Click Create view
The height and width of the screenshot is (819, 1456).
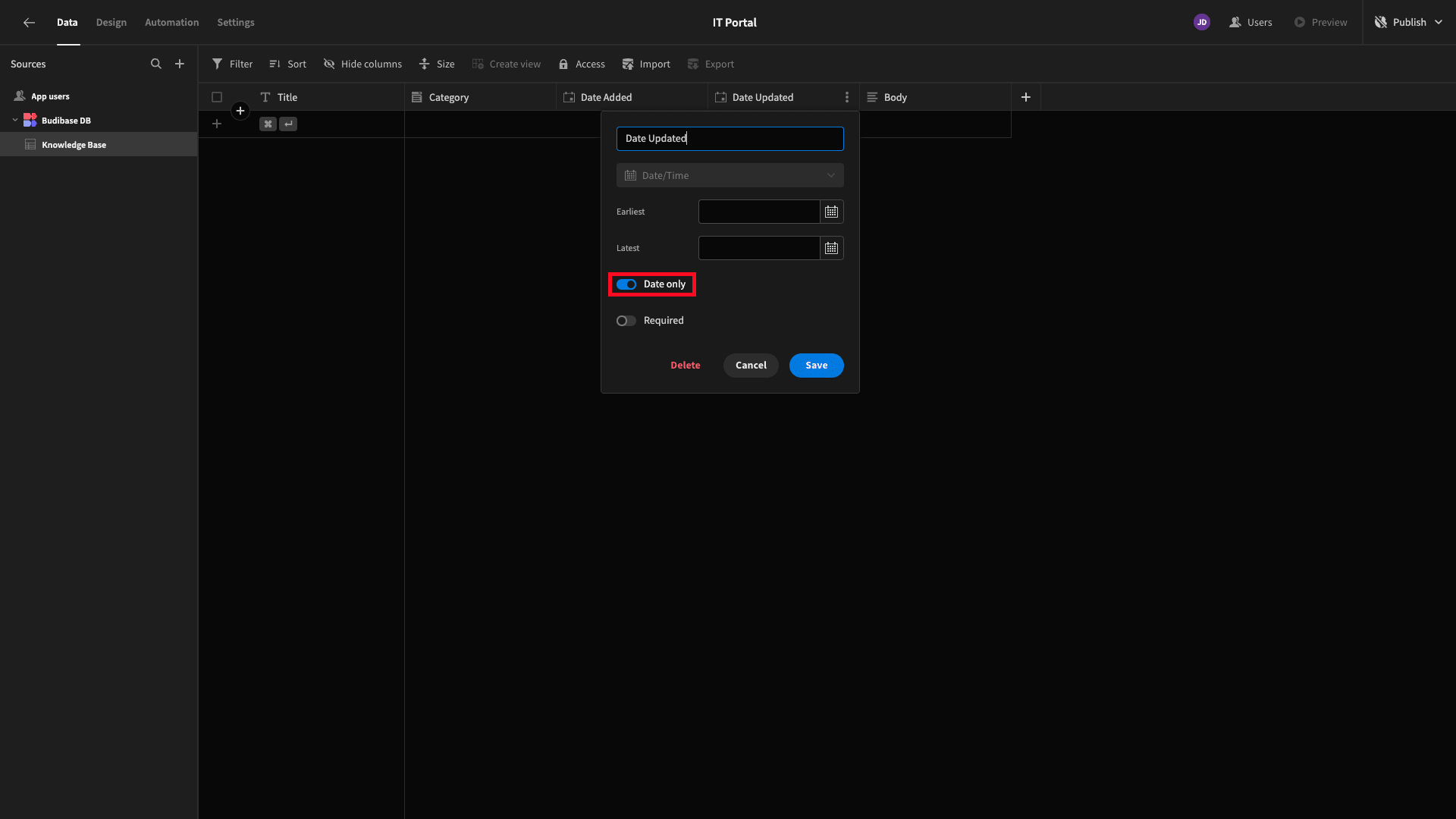pos(506,64)
